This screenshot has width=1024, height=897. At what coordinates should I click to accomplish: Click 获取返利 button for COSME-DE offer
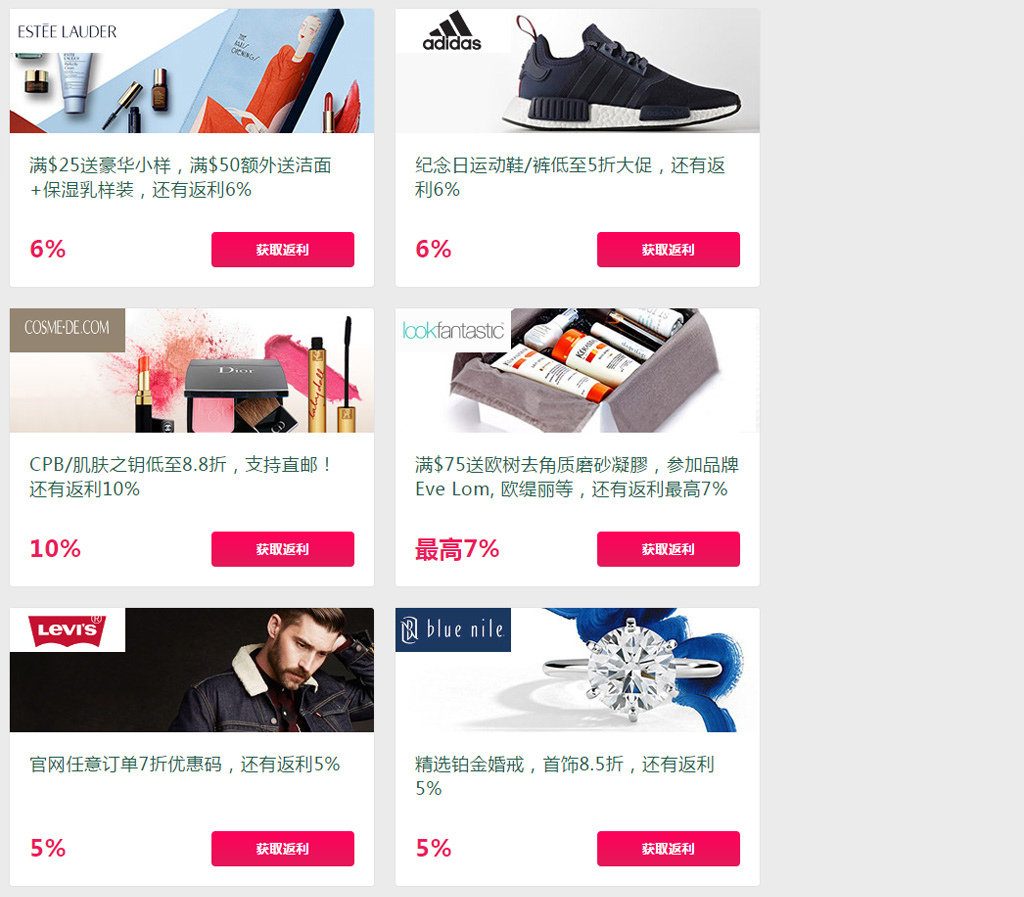[x=283, y=549]
